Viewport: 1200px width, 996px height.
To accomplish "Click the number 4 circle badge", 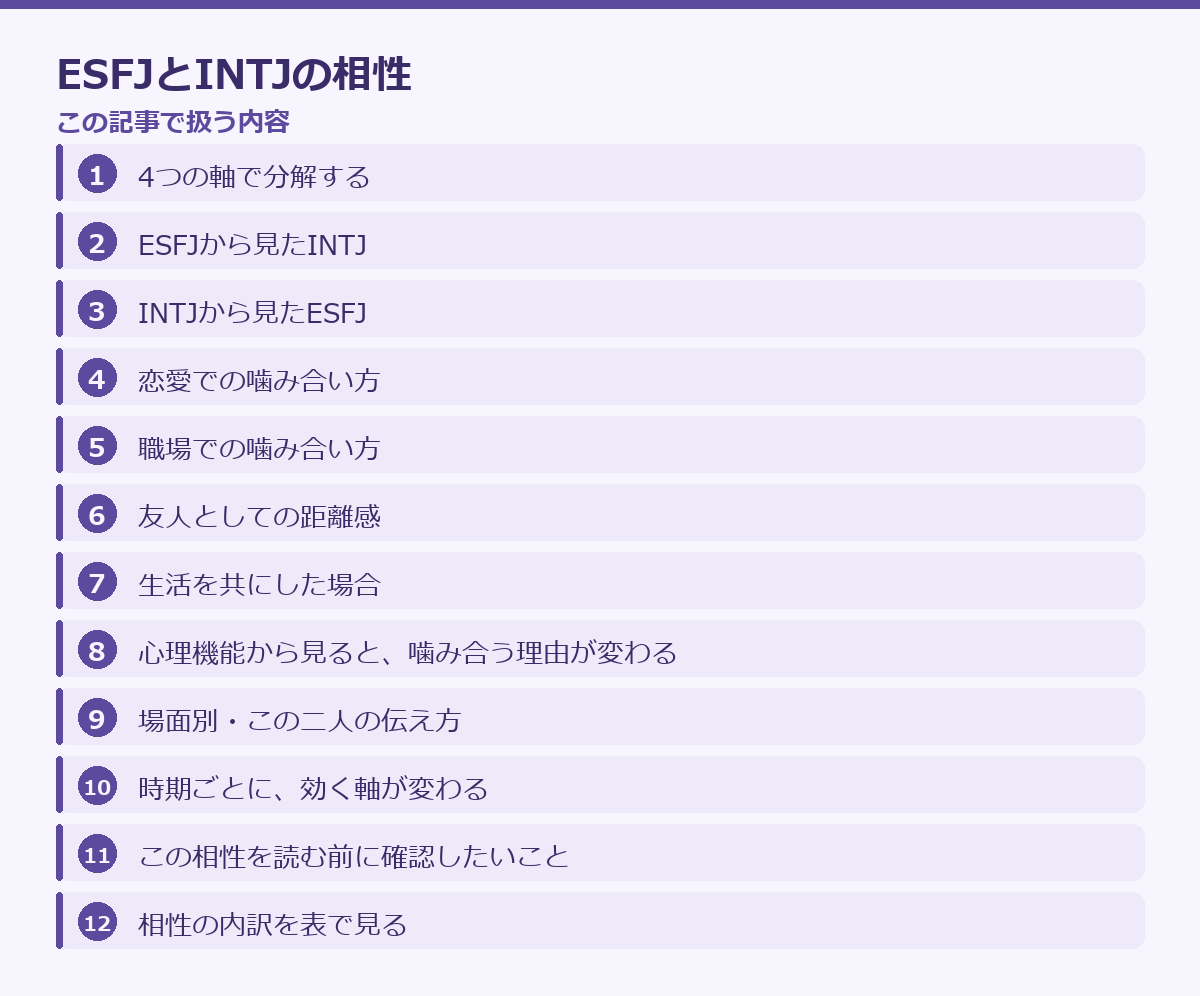I will (97, 379).
